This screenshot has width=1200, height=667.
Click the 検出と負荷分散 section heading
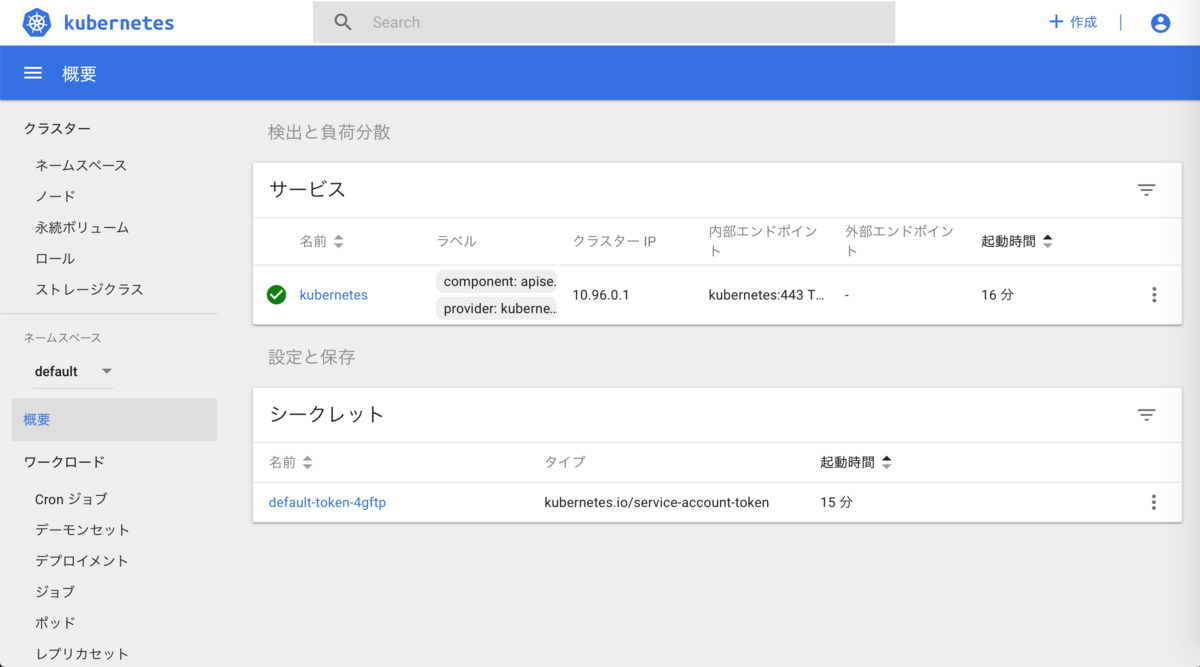tap(330, 132)
